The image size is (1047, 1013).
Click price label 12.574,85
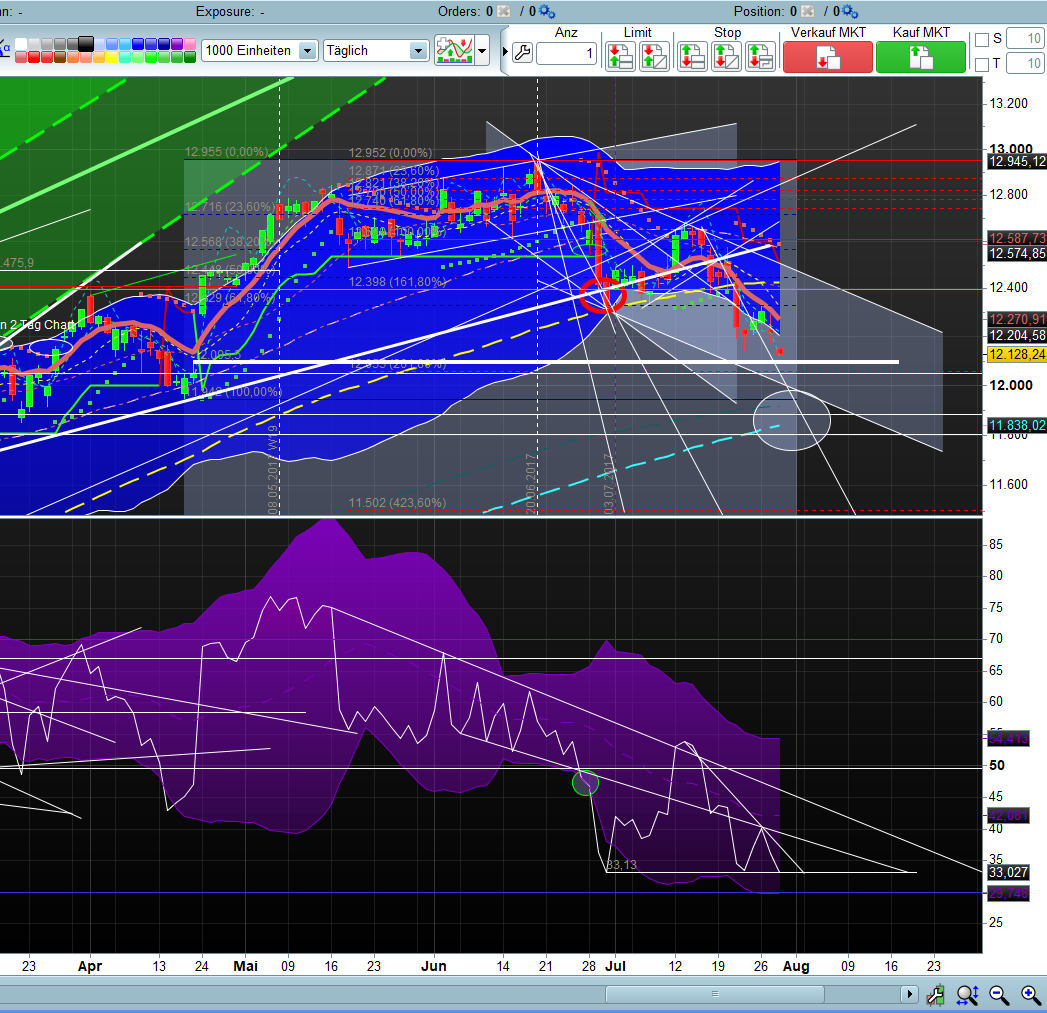coord(1017,253)
